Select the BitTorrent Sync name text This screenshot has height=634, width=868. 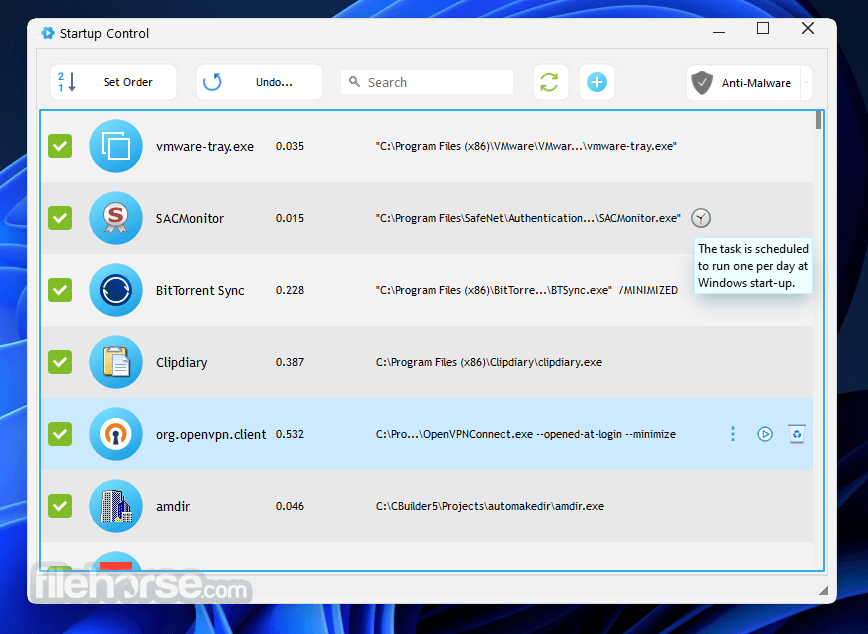[x=200, y=291]
